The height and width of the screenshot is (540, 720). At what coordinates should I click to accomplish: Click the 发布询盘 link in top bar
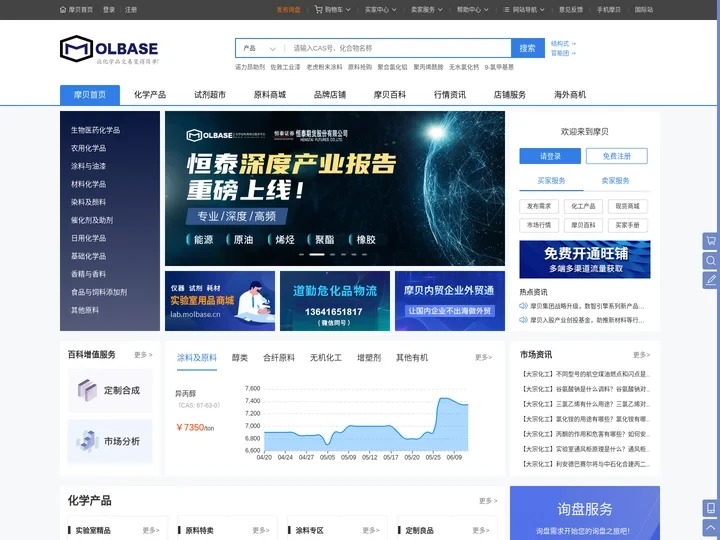(x=288, y=10)
